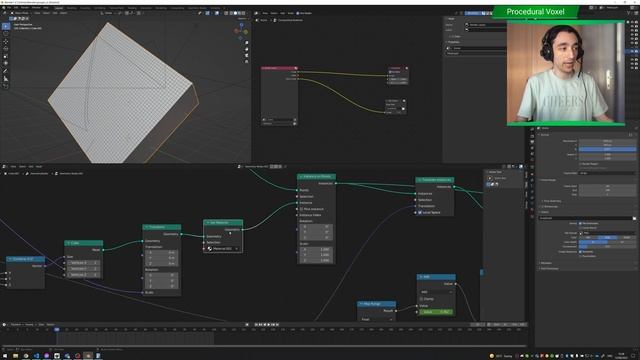Click the viewport zoom icon

pyautogui.click(x=247, y=43)
